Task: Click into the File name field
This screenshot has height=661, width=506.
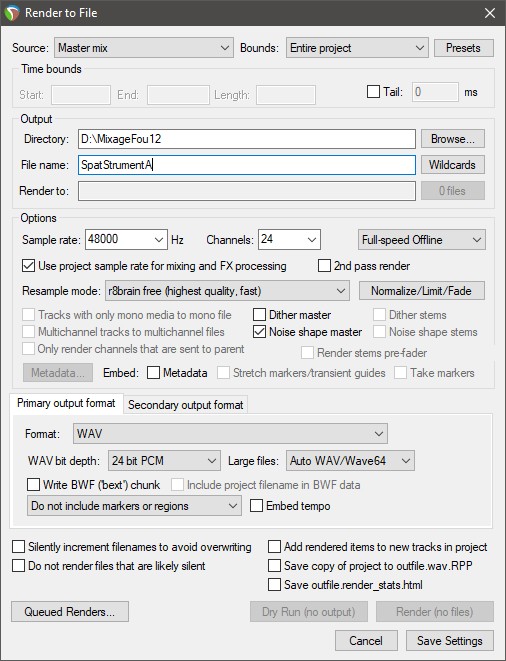Action: (247, 165)
